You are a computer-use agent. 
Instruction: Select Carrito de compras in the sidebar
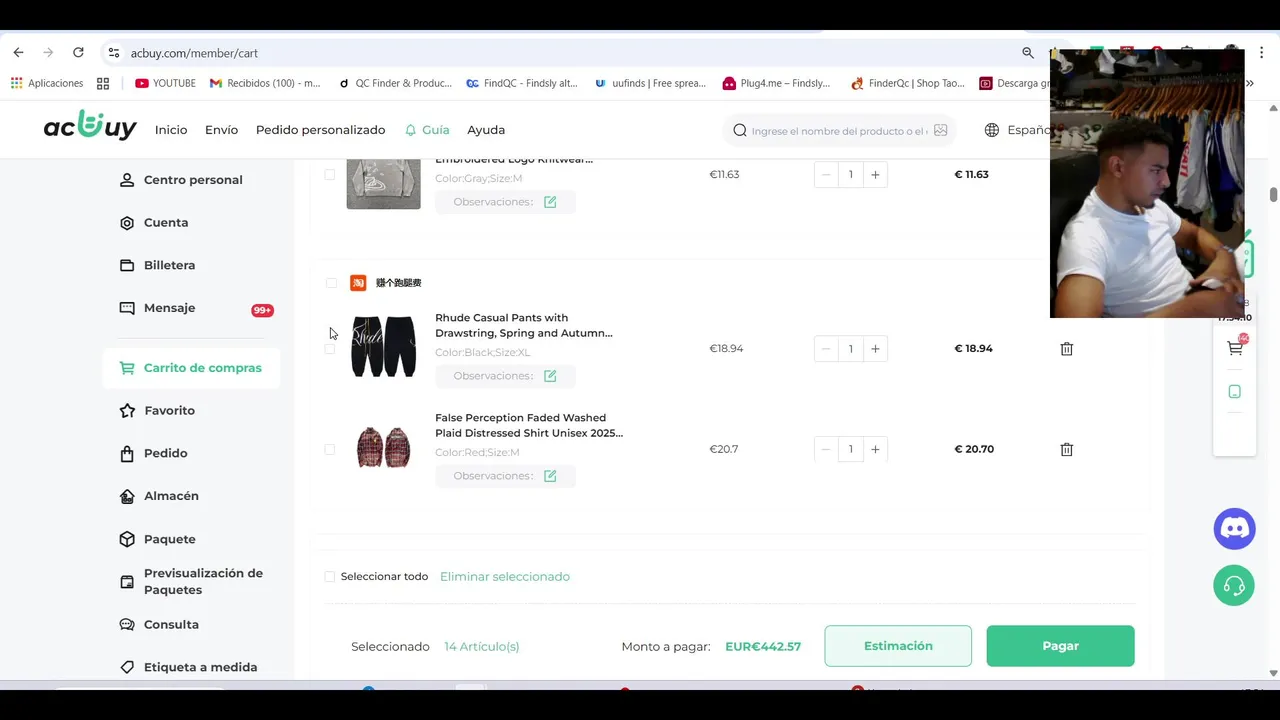(191, 368)
